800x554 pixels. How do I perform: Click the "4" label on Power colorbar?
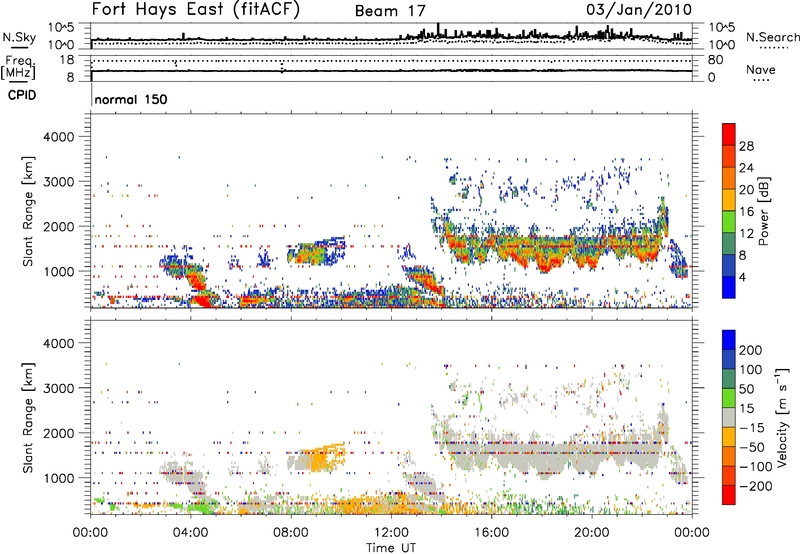coord(743,277)
